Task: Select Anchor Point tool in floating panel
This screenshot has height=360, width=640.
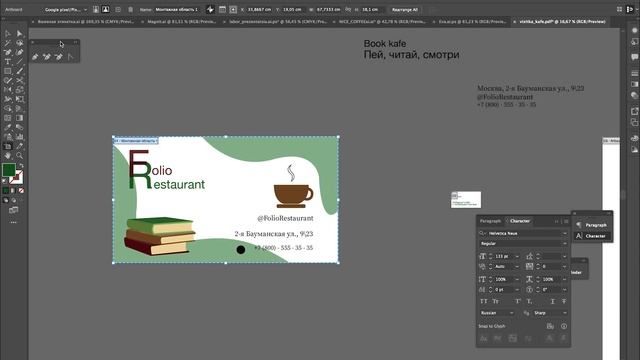Action: [x=70, y=57]
